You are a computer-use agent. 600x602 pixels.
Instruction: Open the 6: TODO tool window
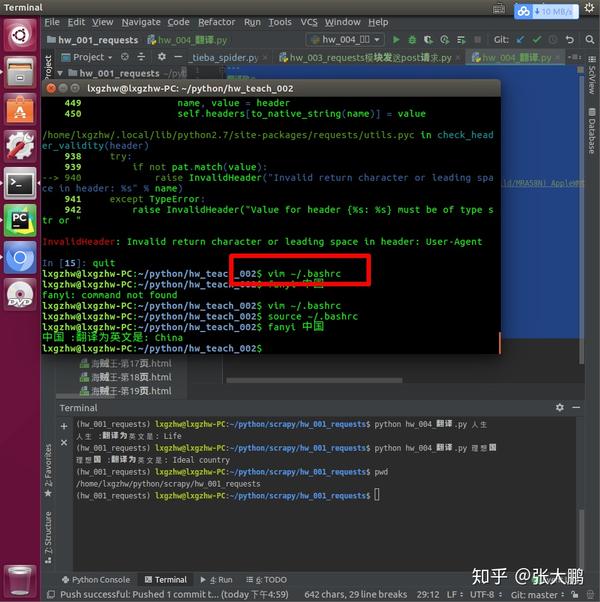tap(267, 579)
